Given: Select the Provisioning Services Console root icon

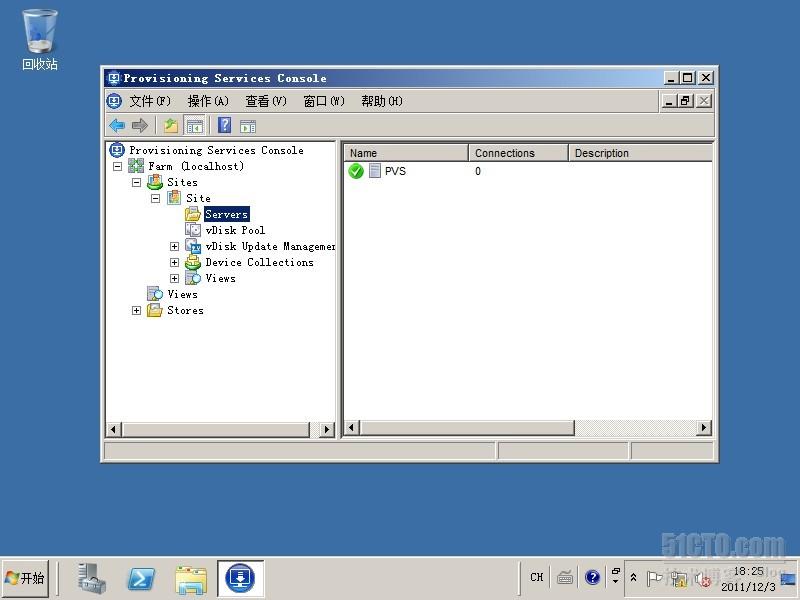Looking at the screenshot, I should [x=117, y=149].
